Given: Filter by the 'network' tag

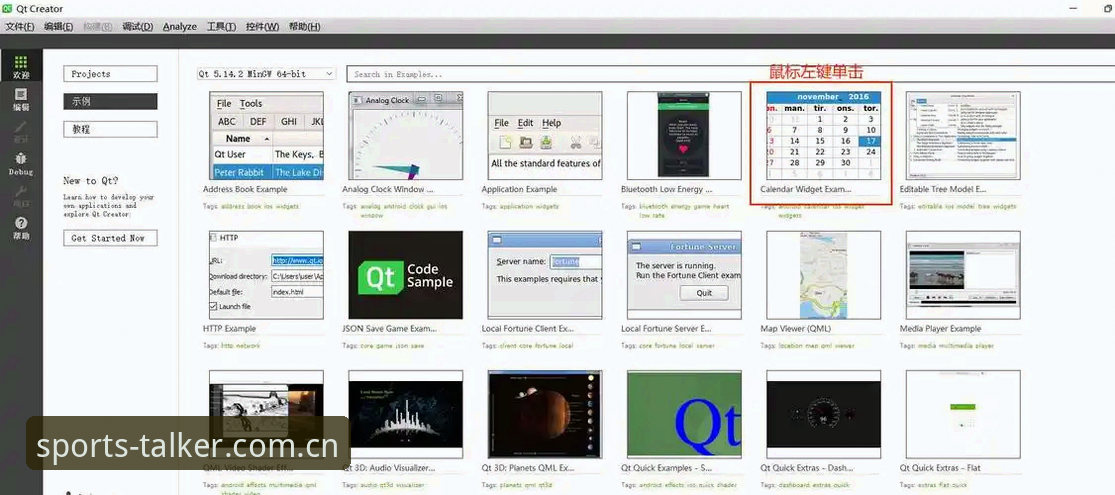Looking at the screenshot, I should tap(248, 346).
